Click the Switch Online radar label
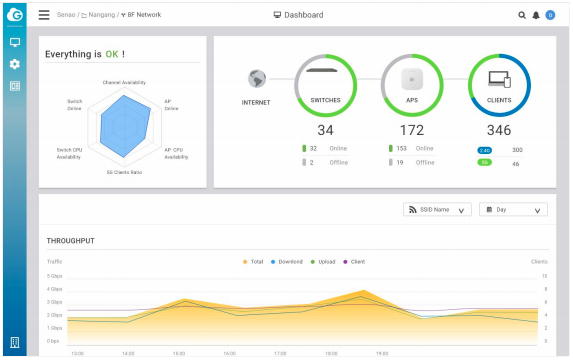573x360 pixels. point(75,105)
